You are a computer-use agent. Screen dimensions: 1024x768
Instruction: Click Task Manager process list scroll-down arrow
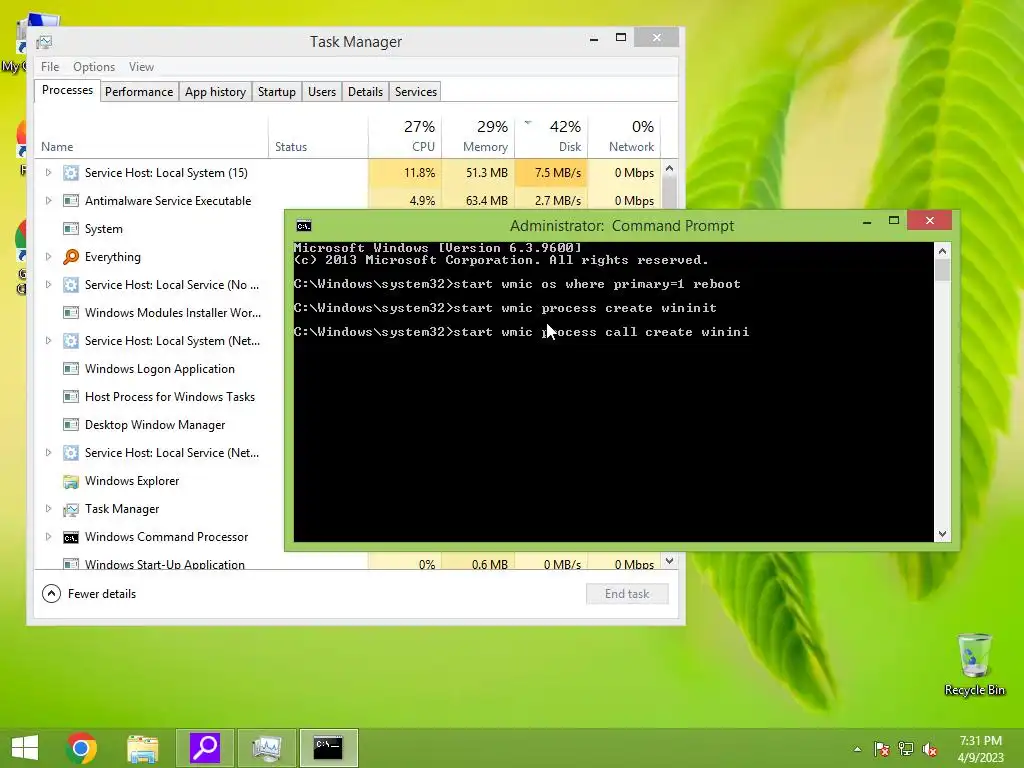(x=669, y=561)
